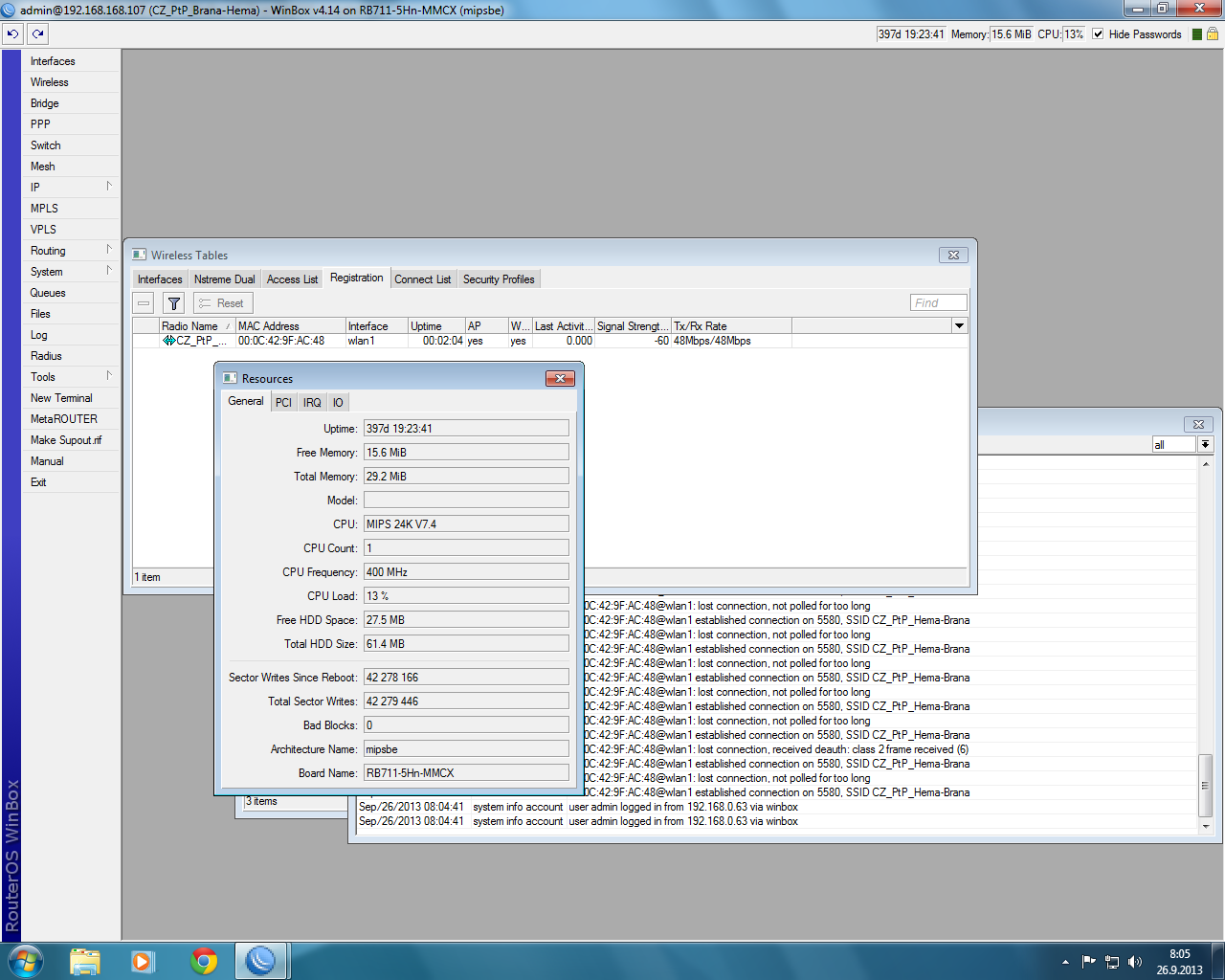Click the Wireless Tables window icon
This screenshot has width=1225, height=980.
tap(140, 255)
